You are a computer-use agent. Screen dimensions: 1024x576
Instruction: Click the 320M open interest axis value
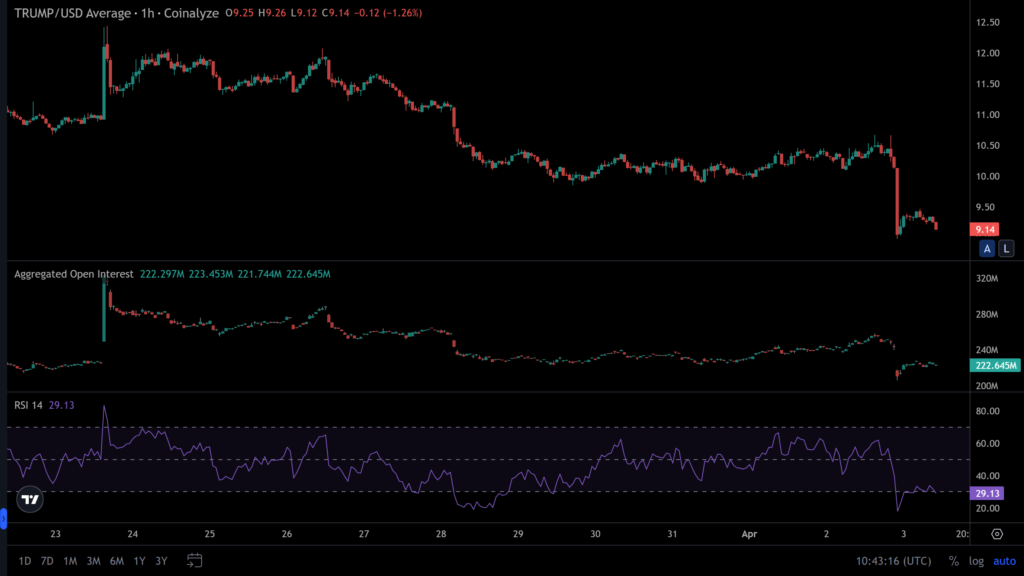click(x=987, y=279)
